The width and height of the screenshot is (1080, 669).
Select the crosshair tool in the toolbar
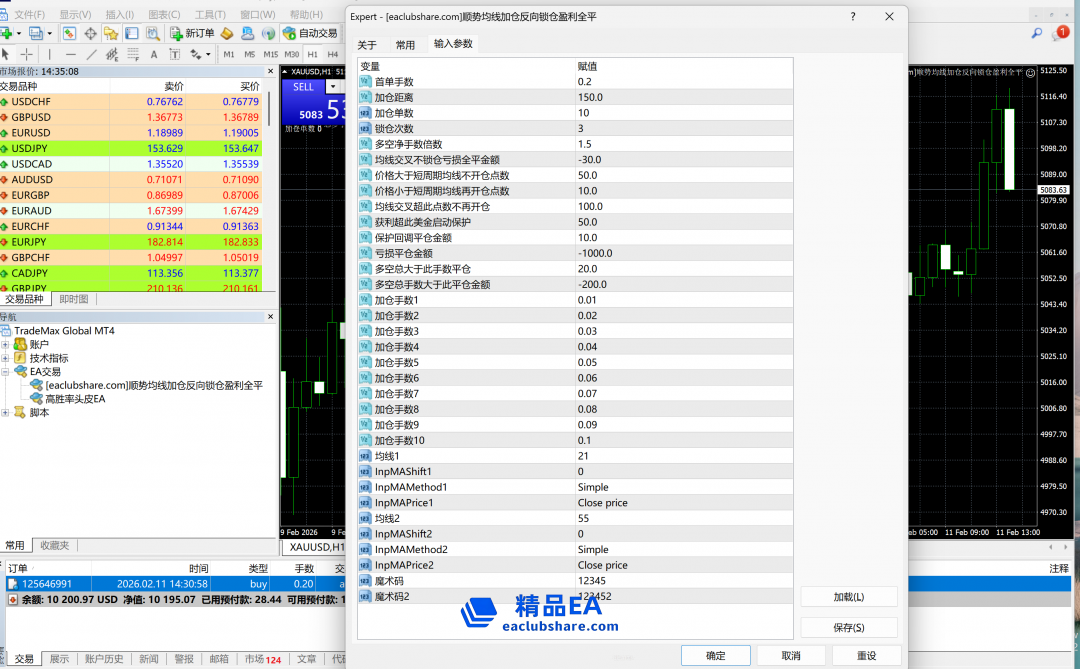(27, 54)
